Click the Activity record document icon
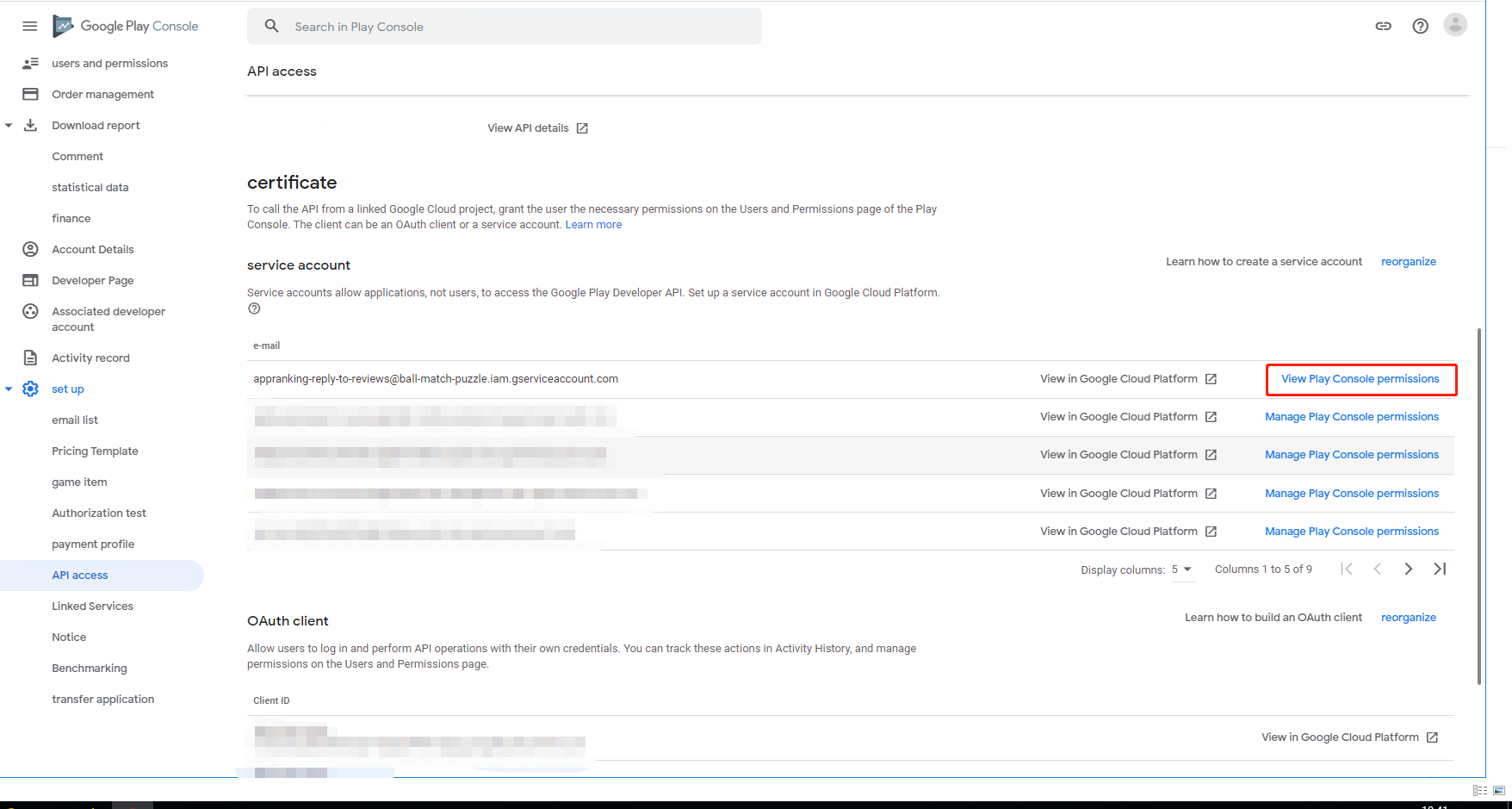 [x=30, y=358]
